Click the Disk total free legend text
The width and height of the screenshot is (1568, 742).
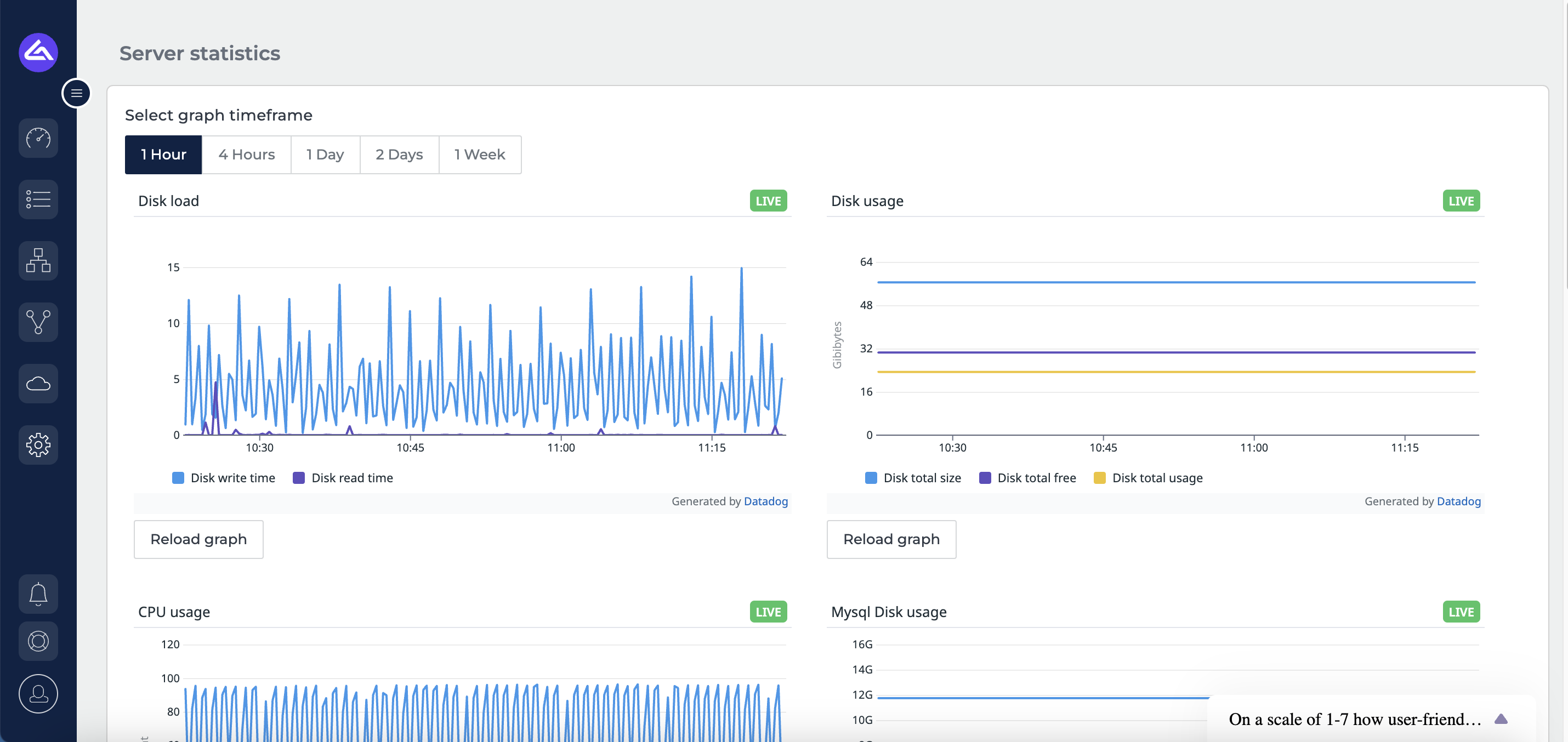[x=1036, y=477]
